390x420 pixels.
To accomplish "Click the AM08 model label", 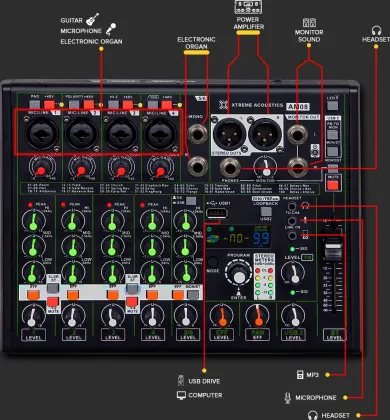I will pos(298,107).
